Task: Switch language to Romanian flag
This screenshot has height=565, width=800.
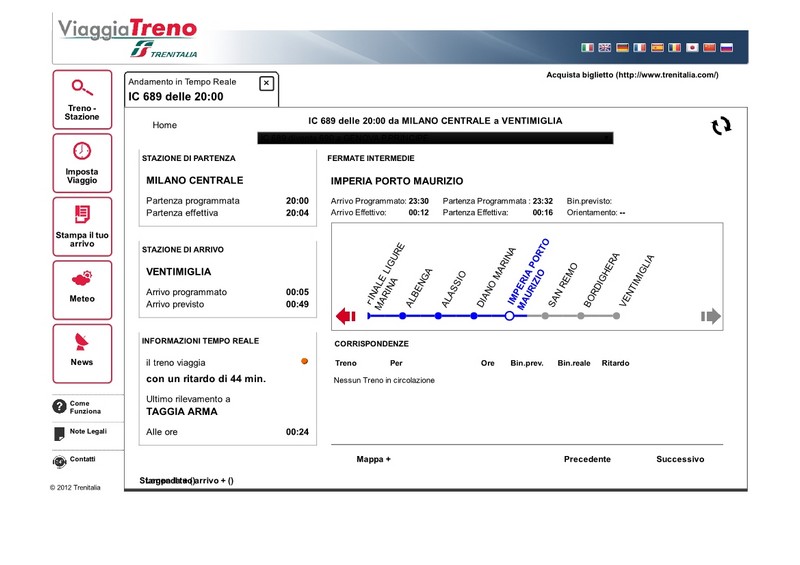Action: (x=674, y=47)
